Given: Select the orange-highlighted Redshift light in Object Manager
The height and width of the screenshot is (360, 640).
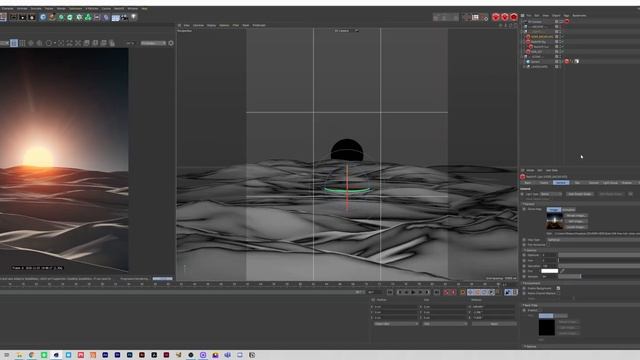Looking at the screenshot, I should (542, 37).
